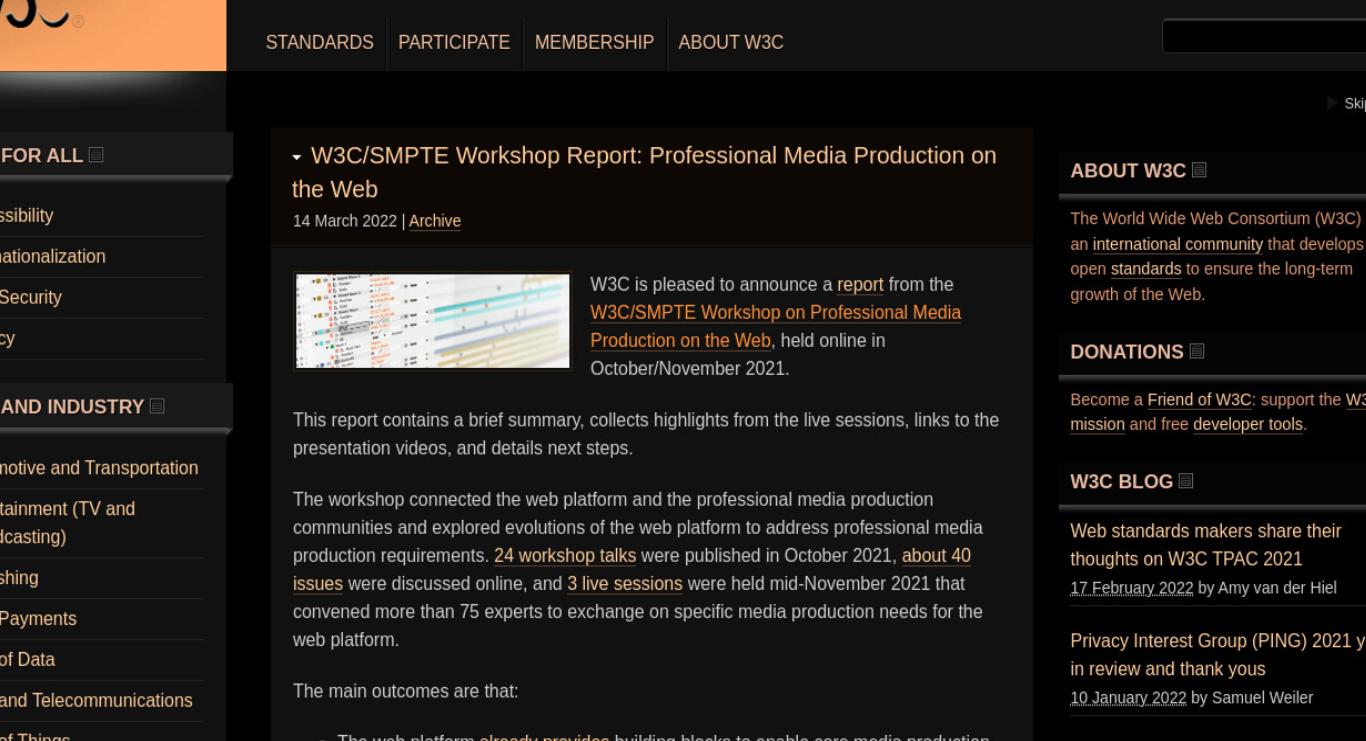Open the mission link
The height and width of the screenshot is (741, 1366).
tap(1097, 424)
